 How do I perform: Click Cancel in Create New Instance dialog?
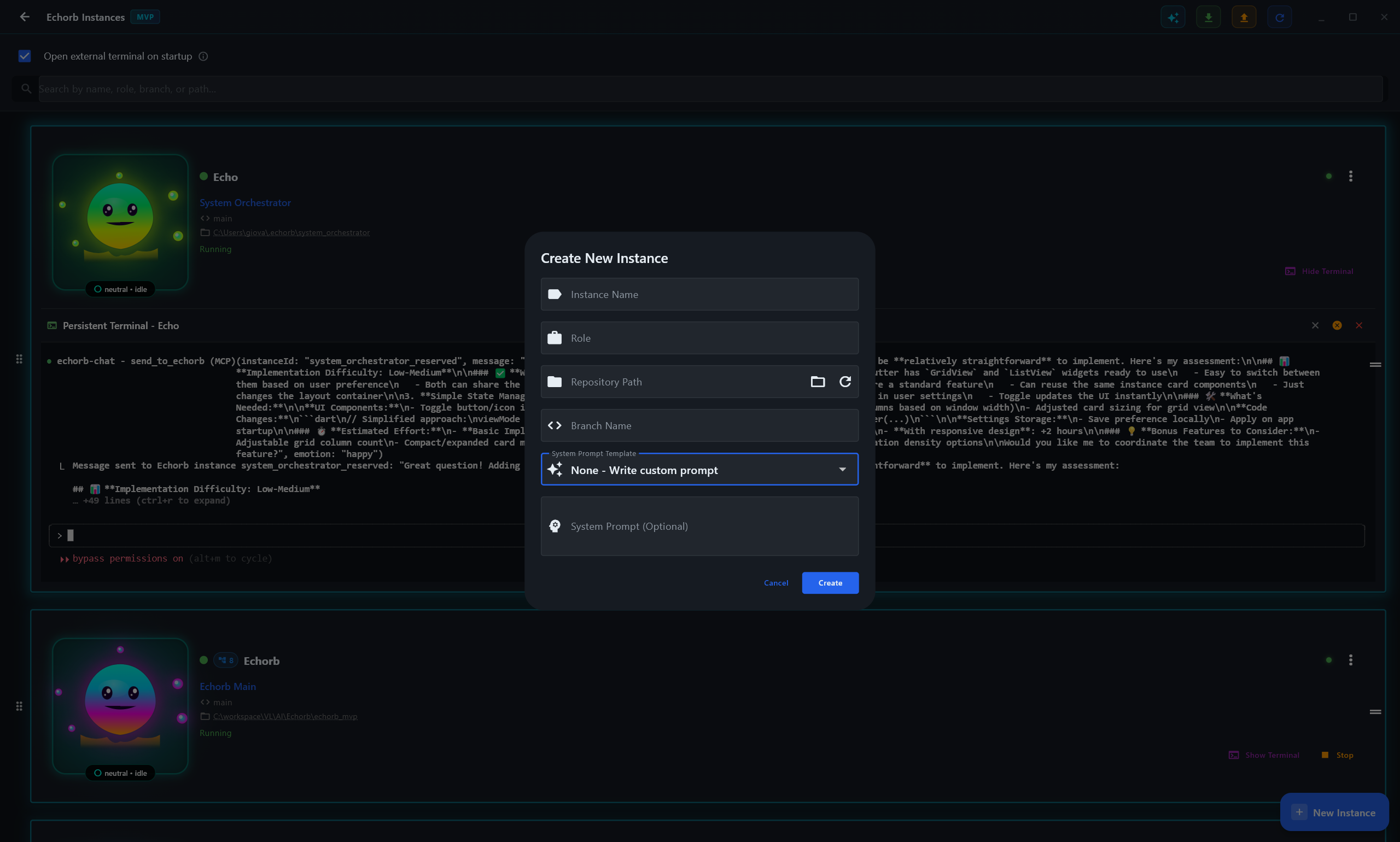click(x=775, y=583)
